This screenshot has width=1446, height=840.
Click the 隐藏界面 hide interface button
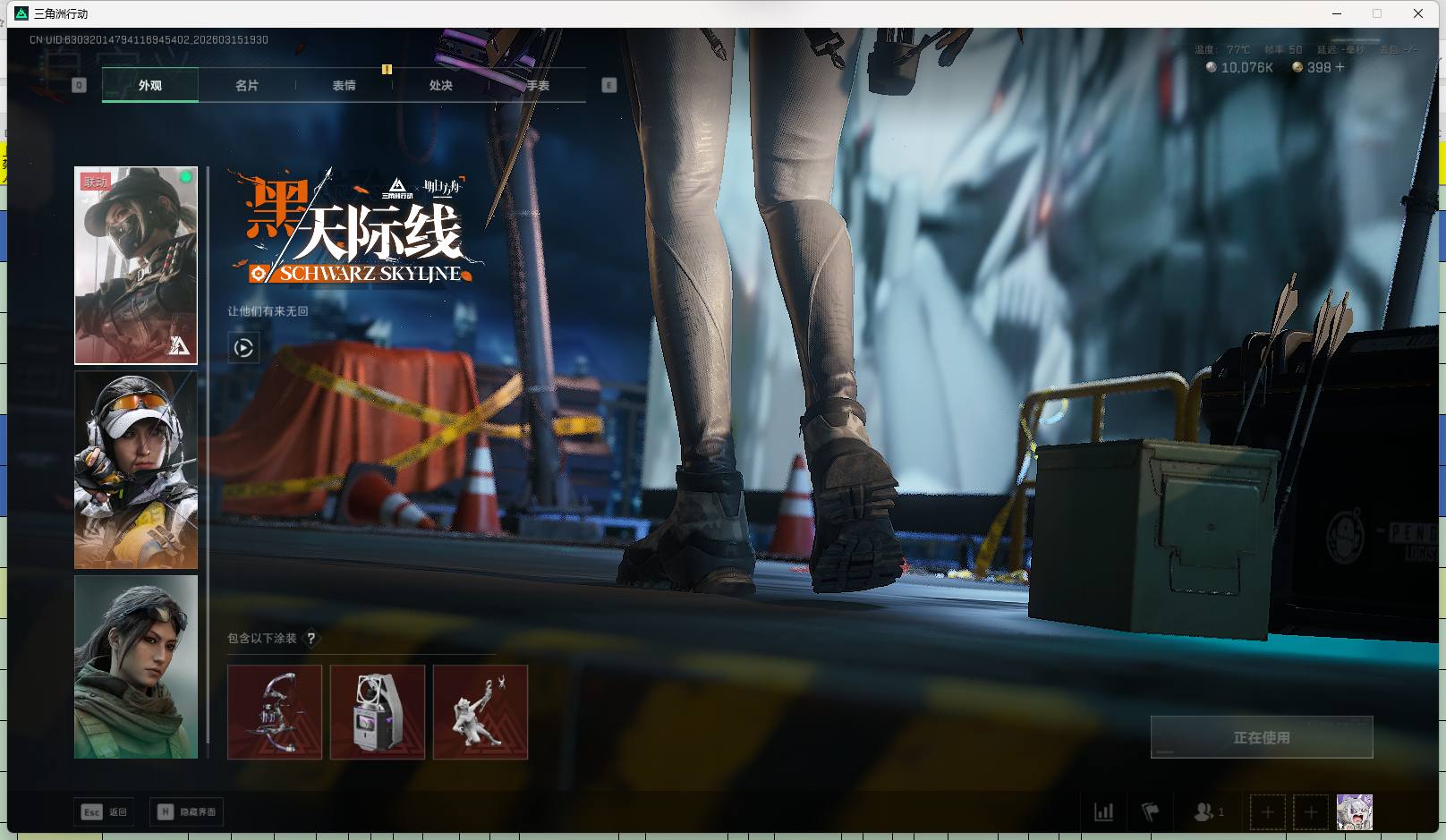[187, 811]
